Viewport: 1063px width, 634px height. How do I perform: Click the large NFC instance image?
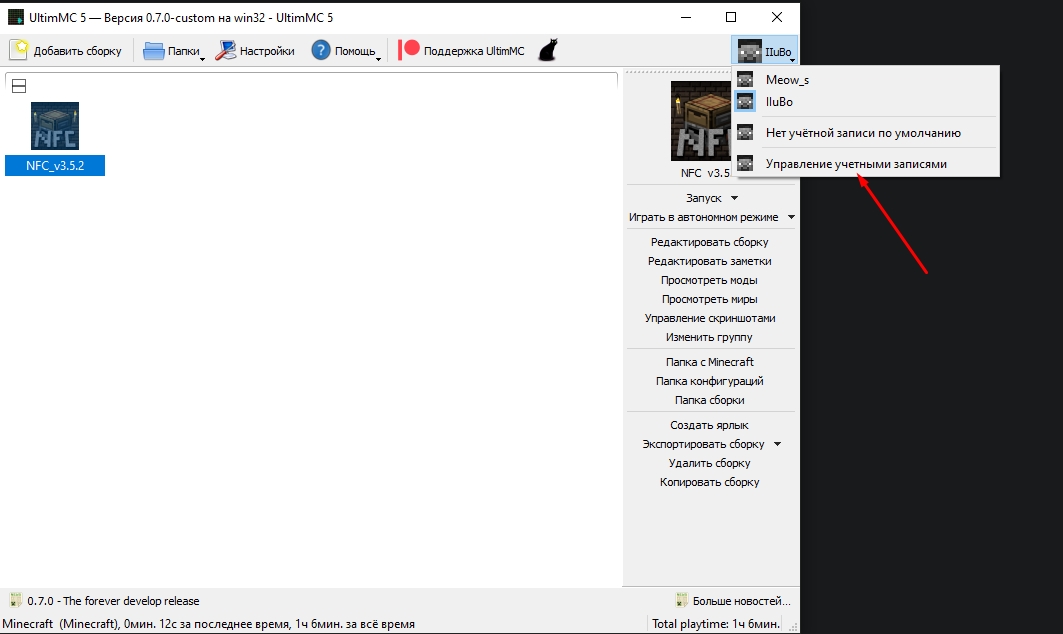tap(701, 121)
